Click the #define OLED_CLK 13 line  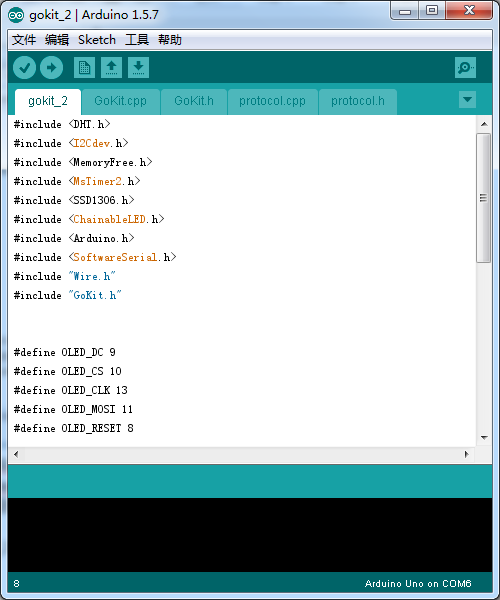pos(71,390)
